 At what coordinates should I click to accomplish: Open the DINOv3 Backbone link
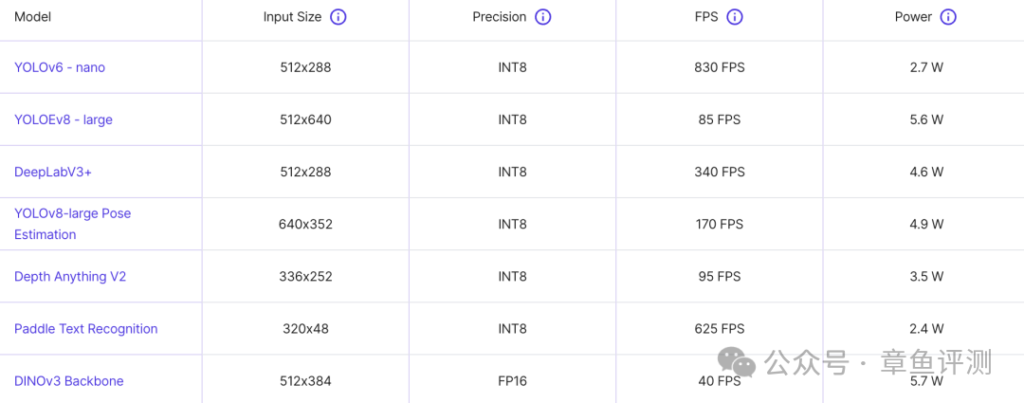click(x=69, y=381)
